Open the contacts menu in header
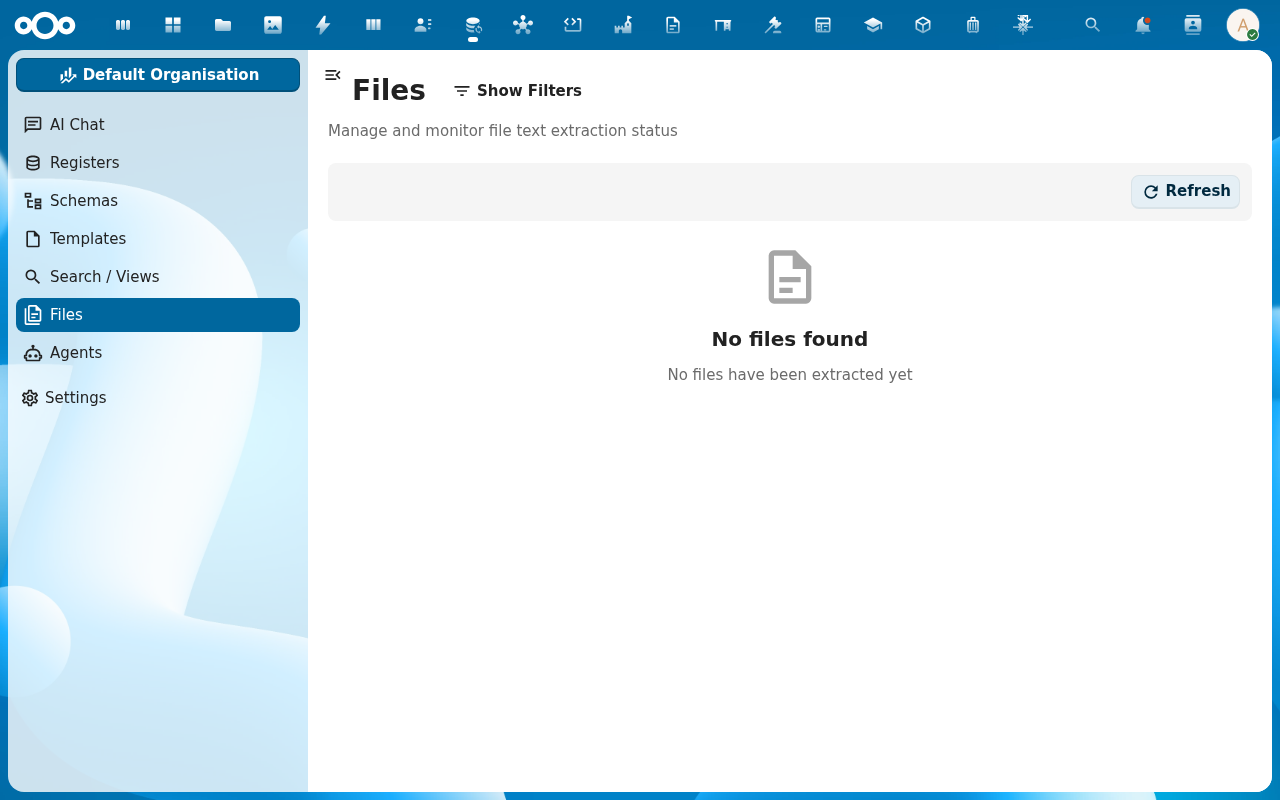 1193,25
